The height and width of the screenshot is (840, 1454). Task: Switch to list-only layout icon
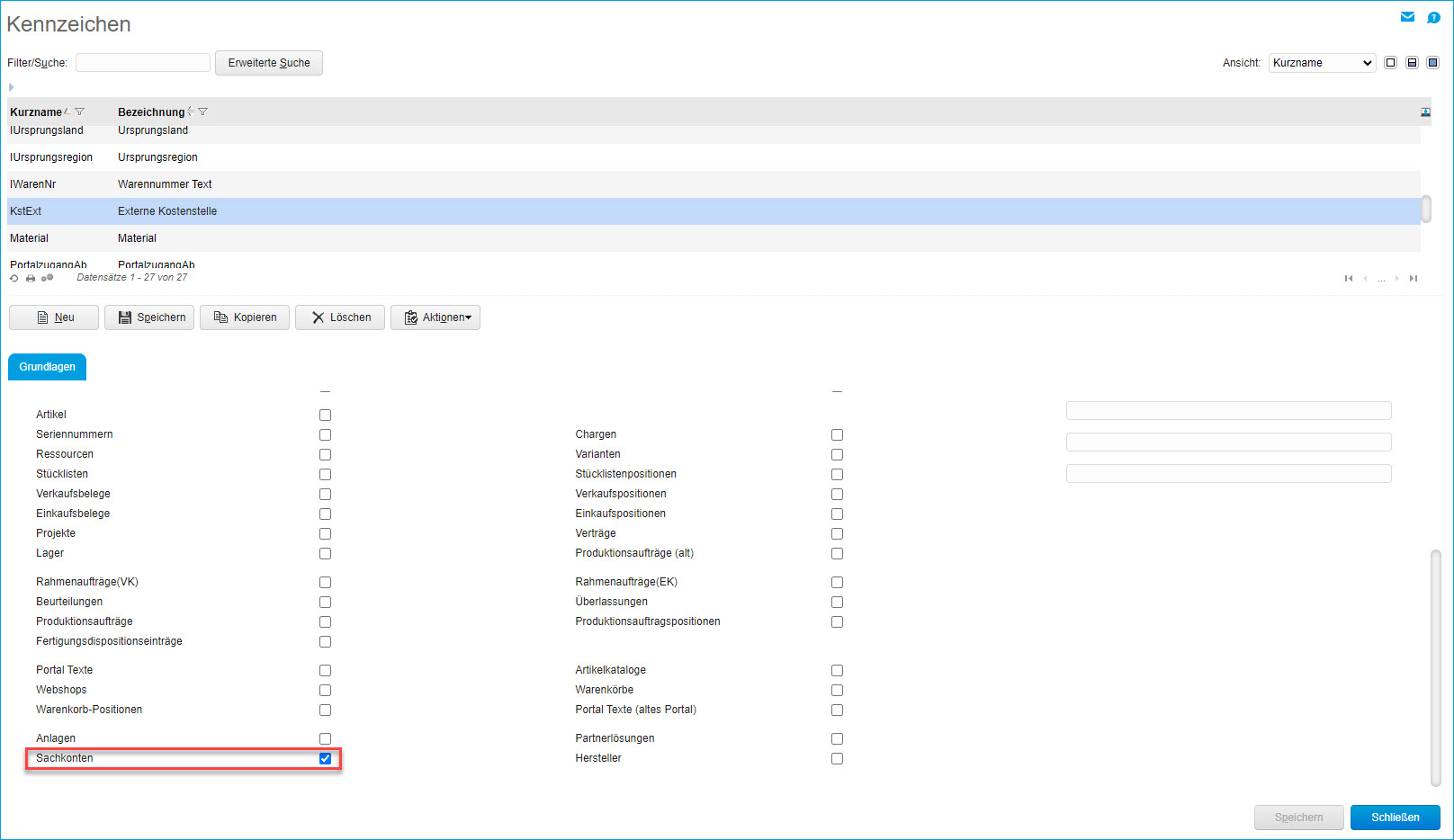(1391, 63)
